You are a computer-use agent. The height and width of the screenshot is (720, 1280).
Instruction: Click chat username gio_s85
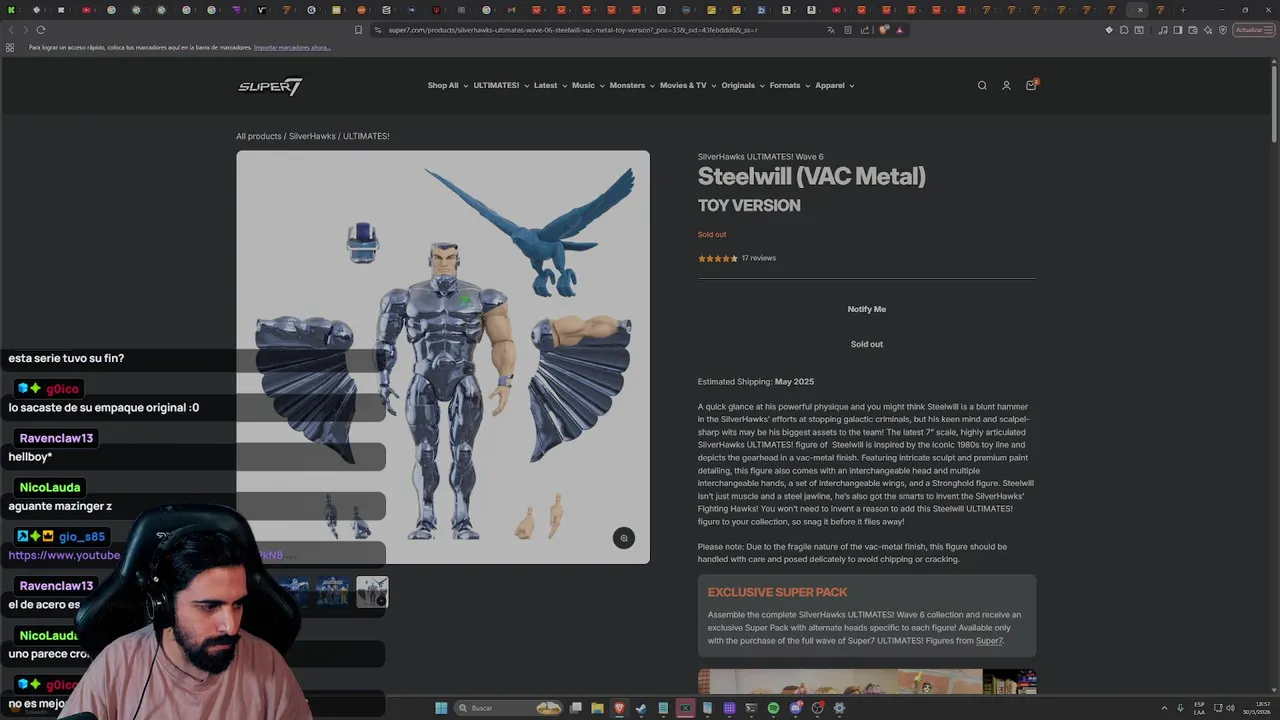click(x=81, y=537)
